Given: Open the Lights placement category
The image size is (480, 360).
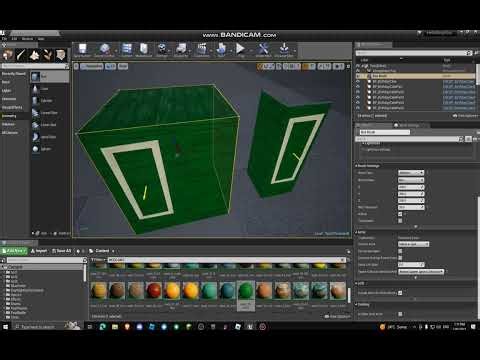Looking at the screenshot, I should [x=7, y=91].
